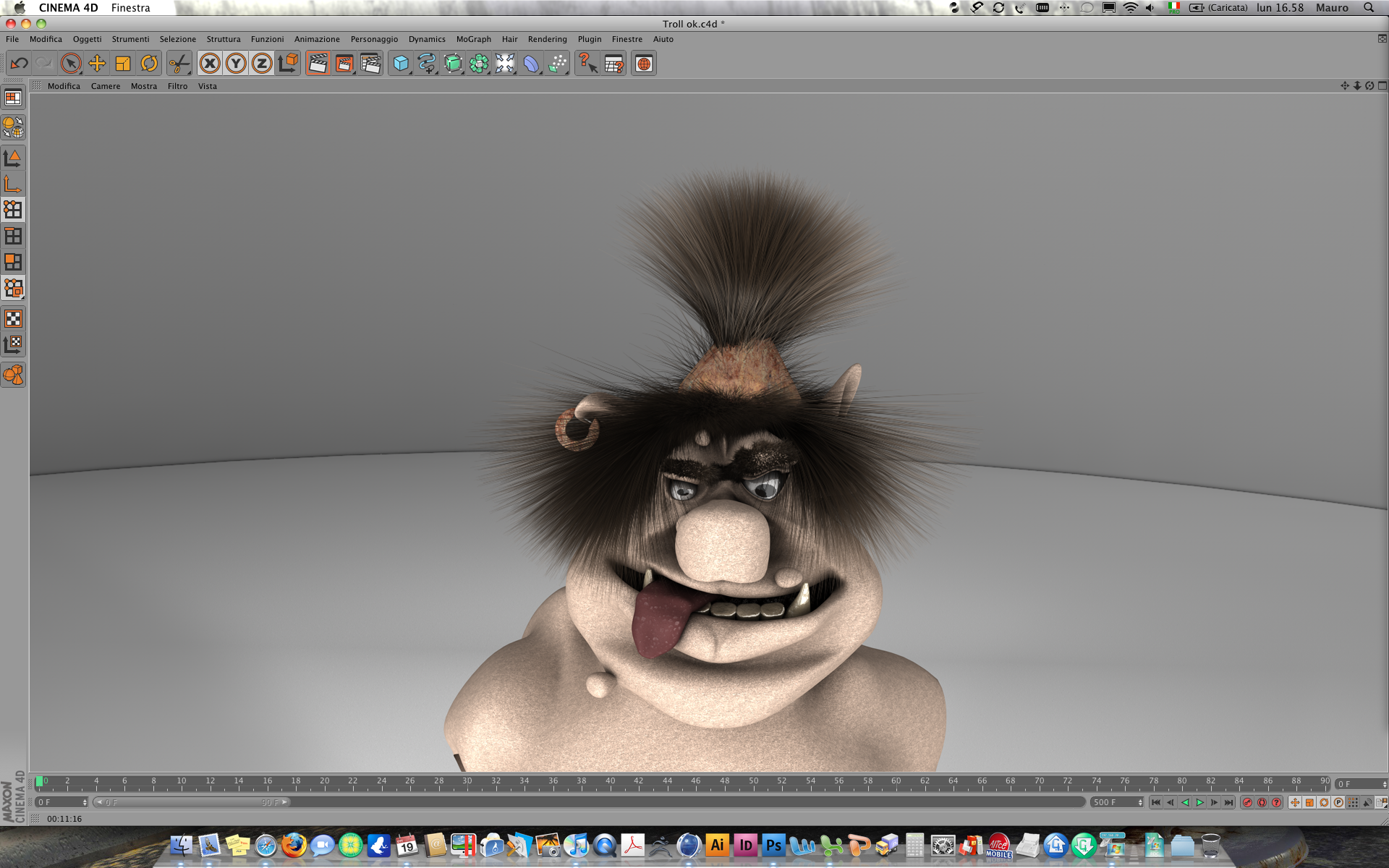The image size is (1389, 868).
Task: Jump to the last frame
Action: point(1228,802)
